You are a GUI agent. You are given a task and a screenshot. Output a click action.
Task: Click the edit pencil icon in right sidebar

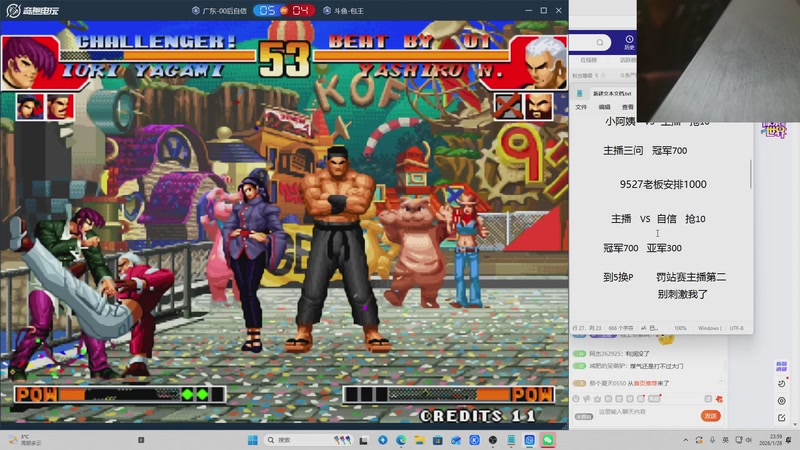coord(782,418)
